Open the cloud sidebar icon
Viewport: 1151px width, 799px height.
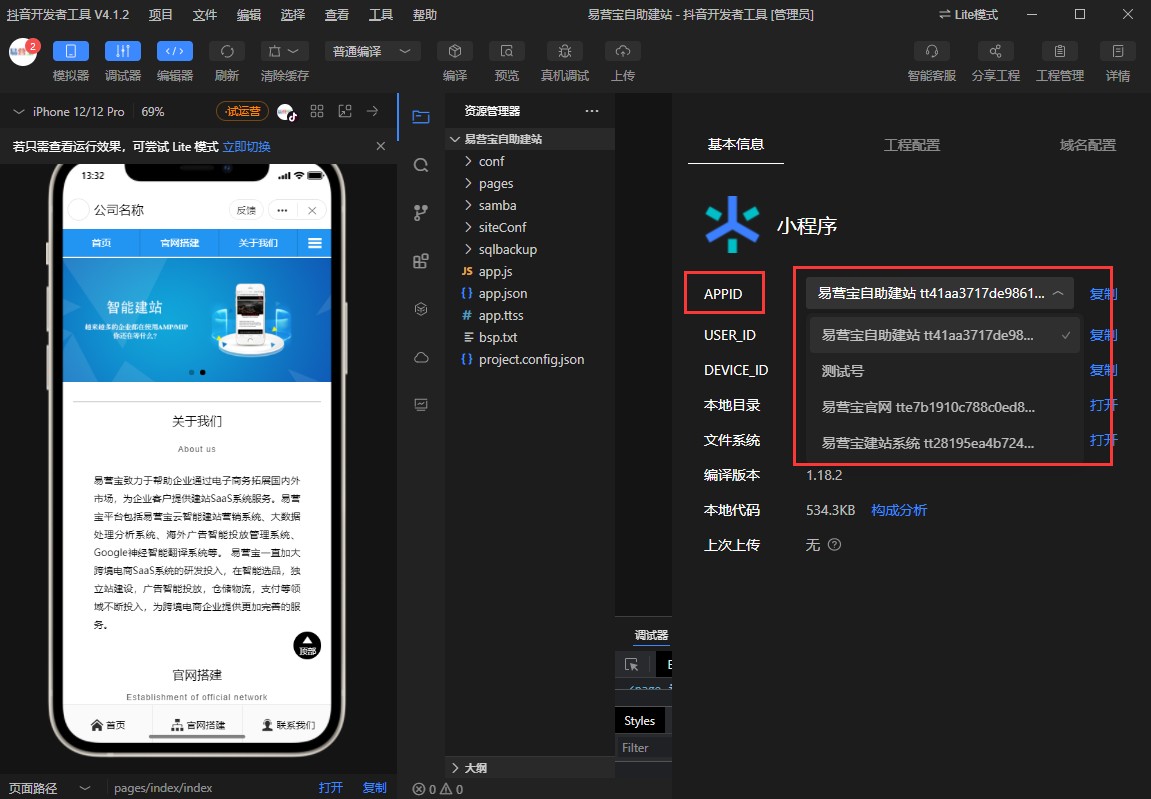coord(421,358)
